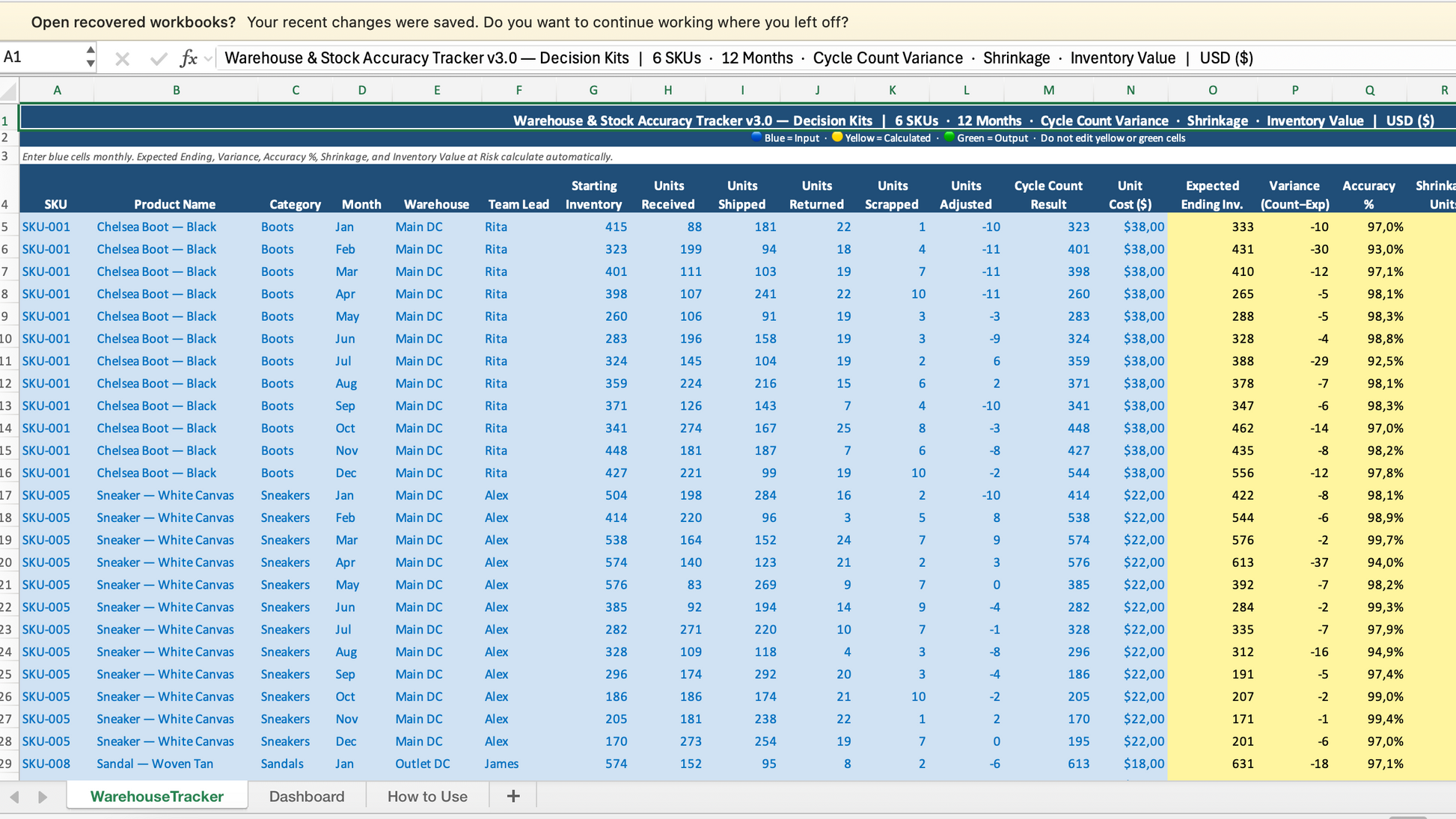This screenshot has width=1456, height=819.
Task: Select column G header
Action: [593, 91]
